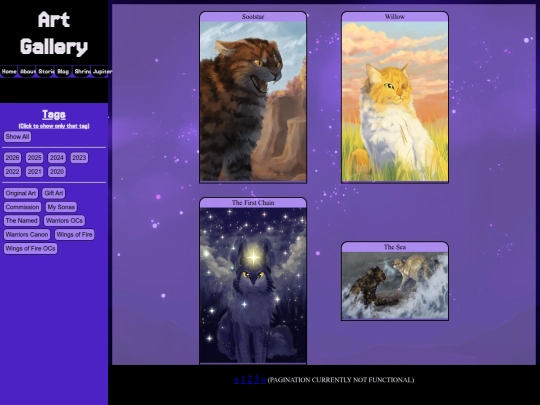Viewport: 540px width, 405px height.
Task: Open the Shrine nav item
Action: pyautogui.click(x=82, y=72)
